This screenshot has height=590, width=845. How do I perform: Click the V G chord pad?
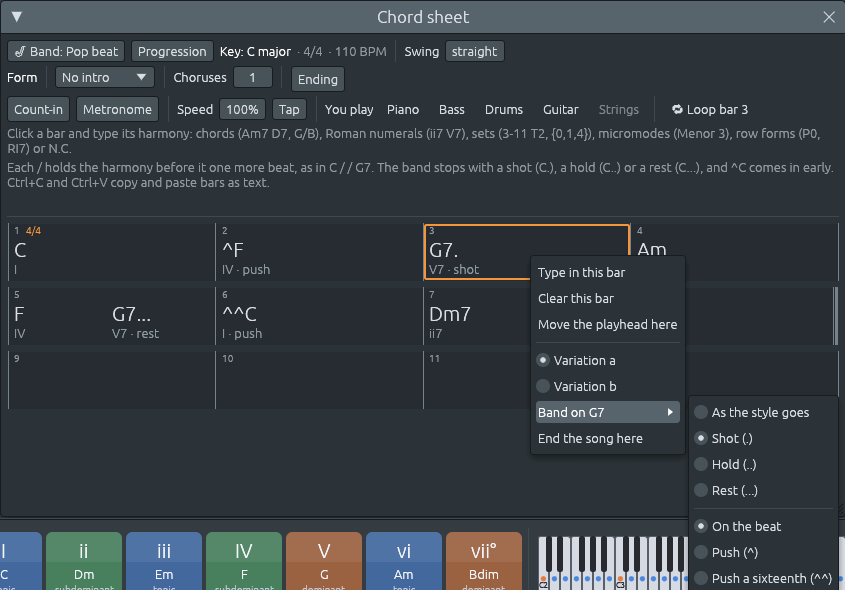tap(324, 561)
